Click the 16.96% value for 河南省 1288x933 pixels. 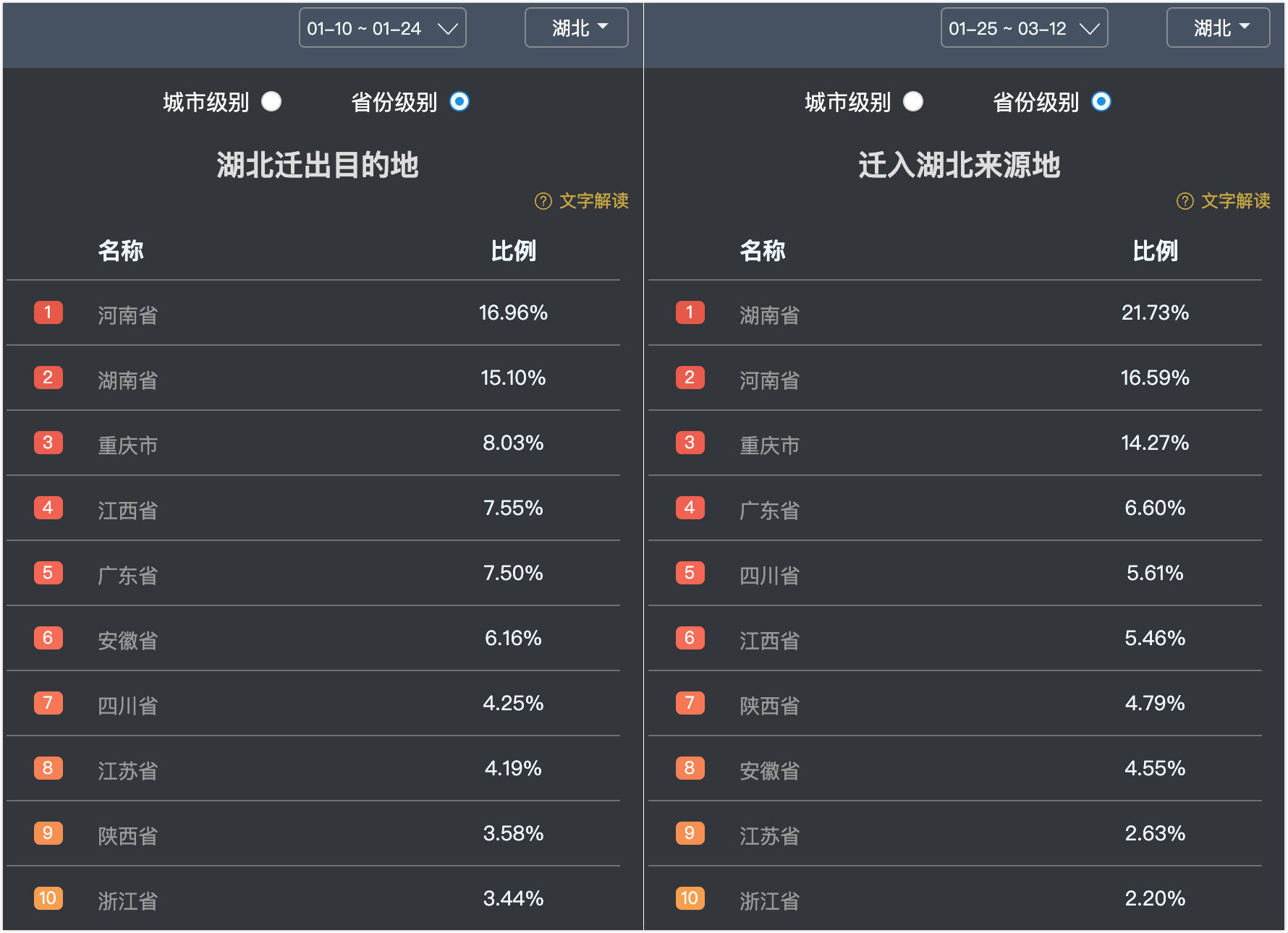coord(513,312)
